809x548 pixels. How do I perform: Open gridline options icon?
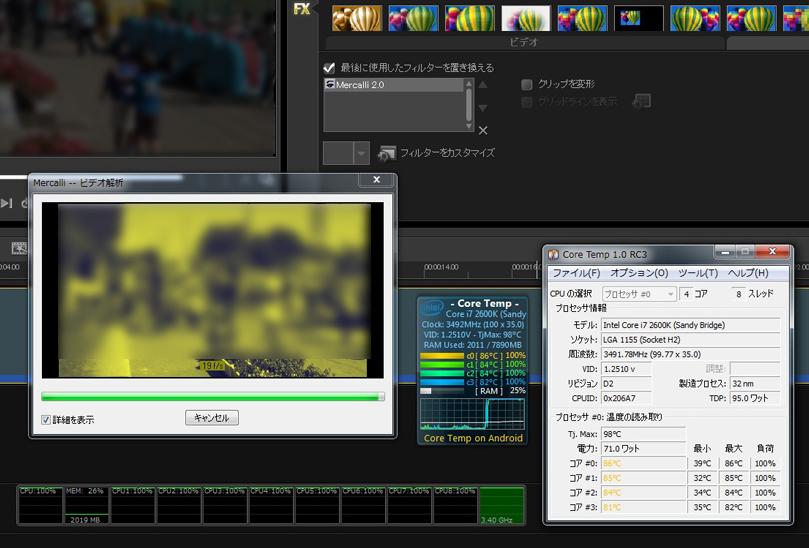point(641,101)
